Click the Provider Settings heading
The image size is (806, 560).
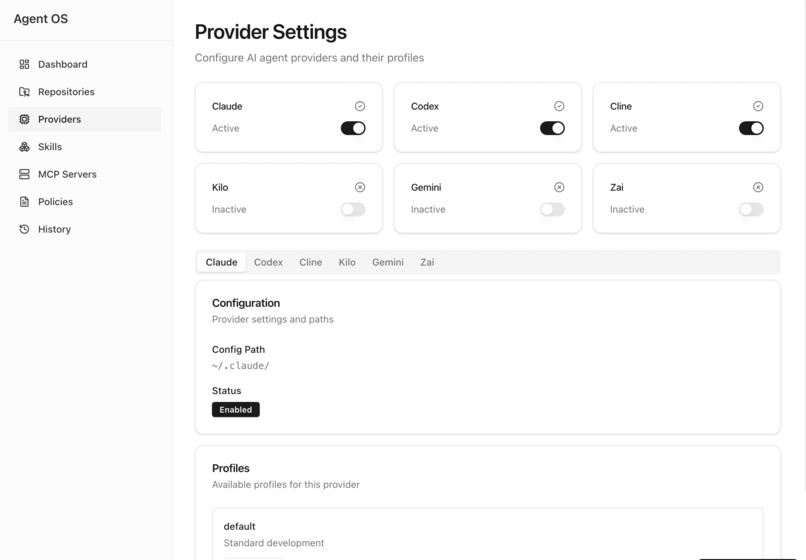(270, 32)
